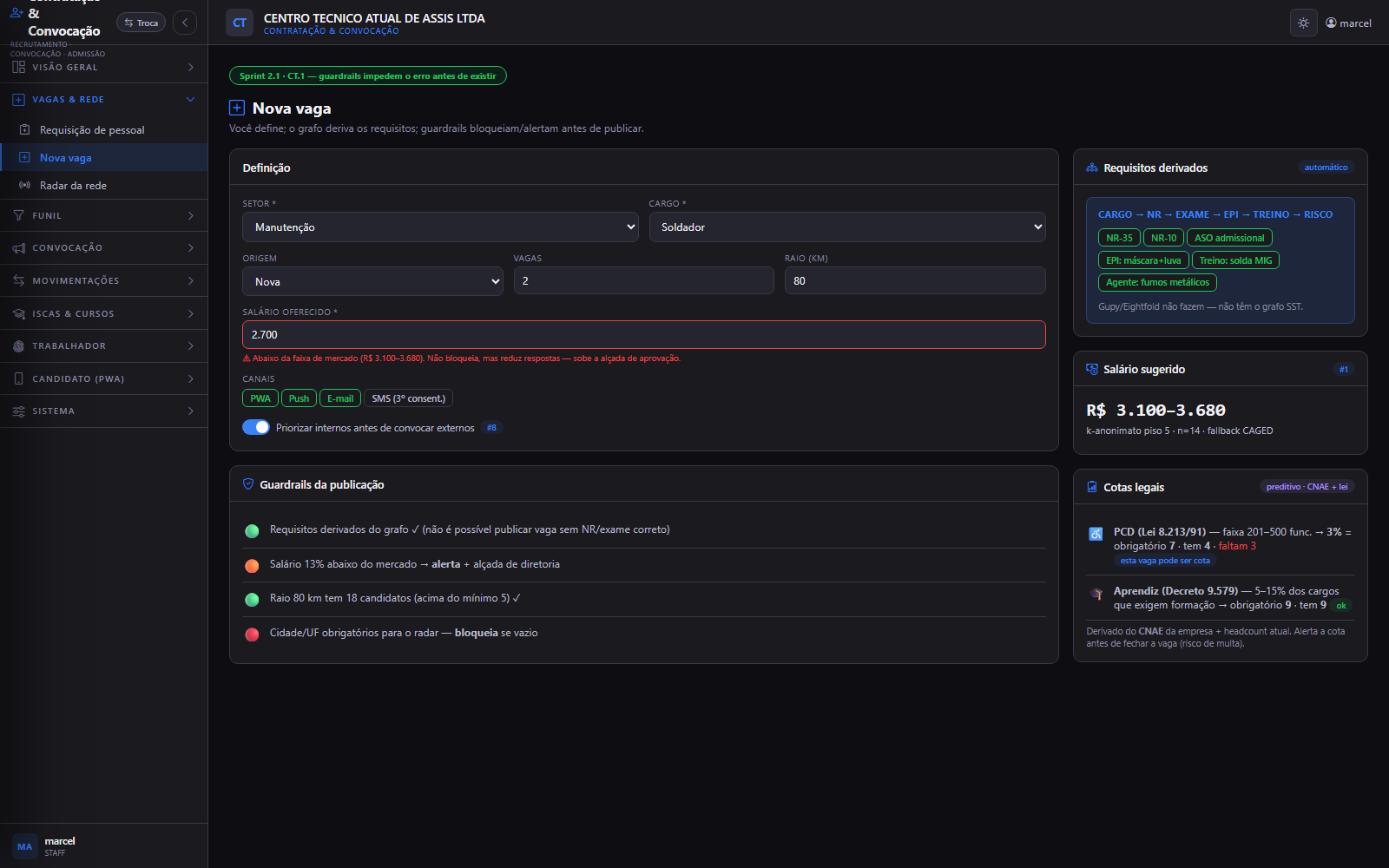
Task: Open the marcel user menu in header
Action: coord(1348,23)
